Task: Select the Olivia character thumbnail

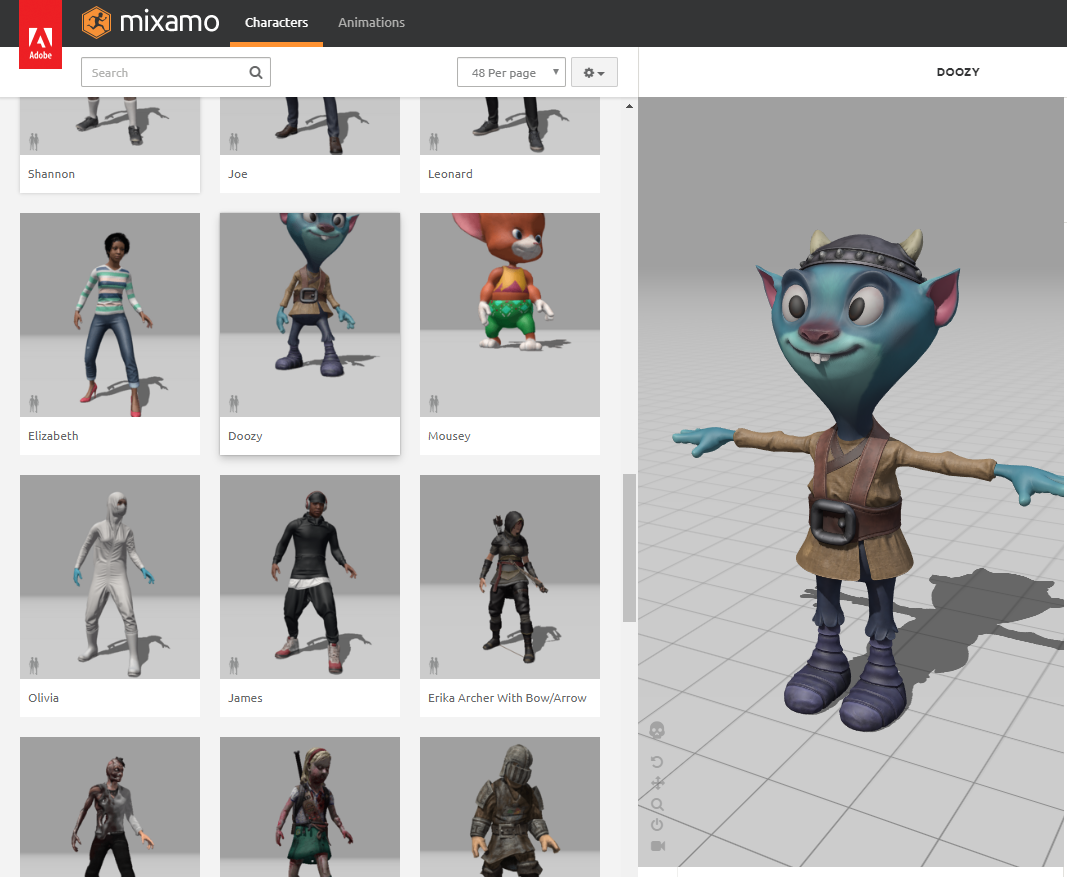Action: pyautogui.click(x=110, y=577)
